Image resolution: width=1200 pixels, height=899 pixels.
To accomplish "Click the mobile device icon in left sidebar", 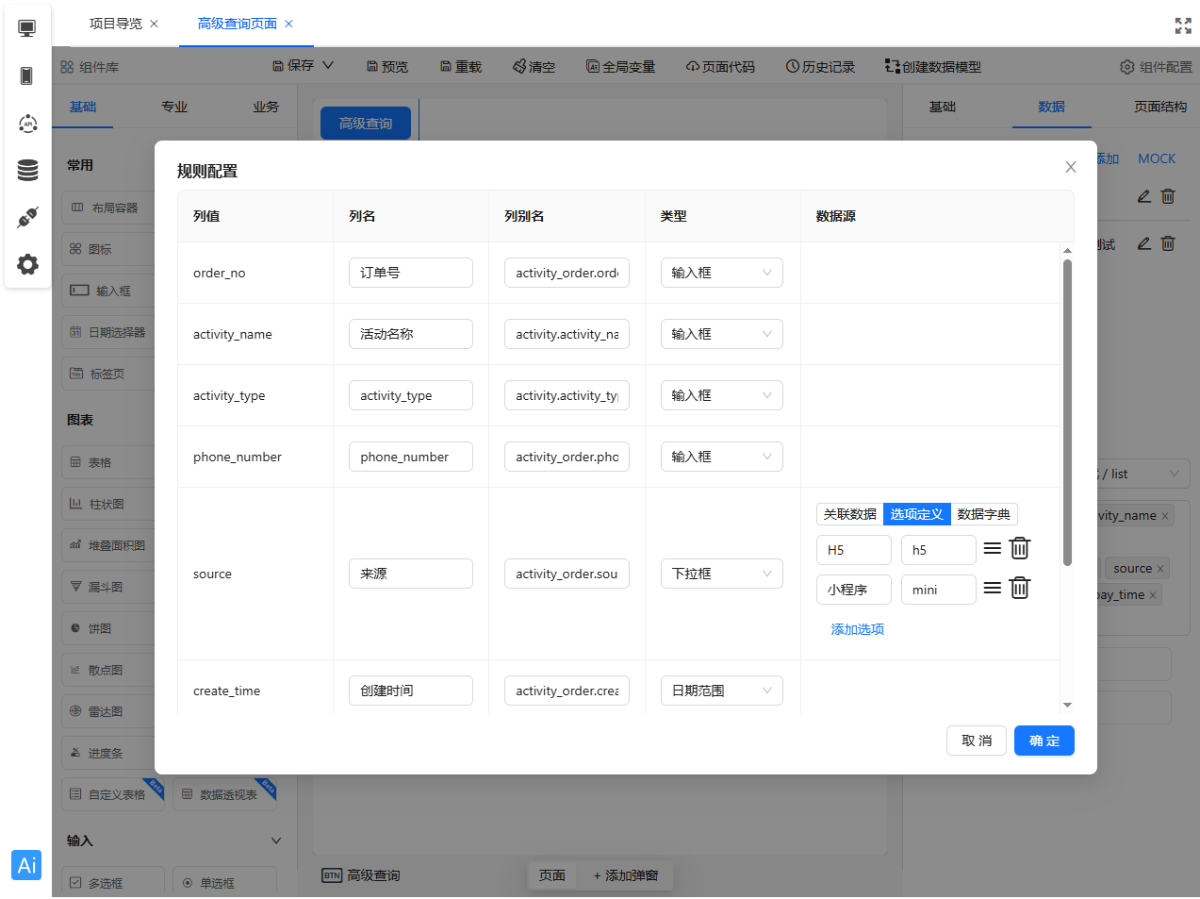I will click(27, 76).
